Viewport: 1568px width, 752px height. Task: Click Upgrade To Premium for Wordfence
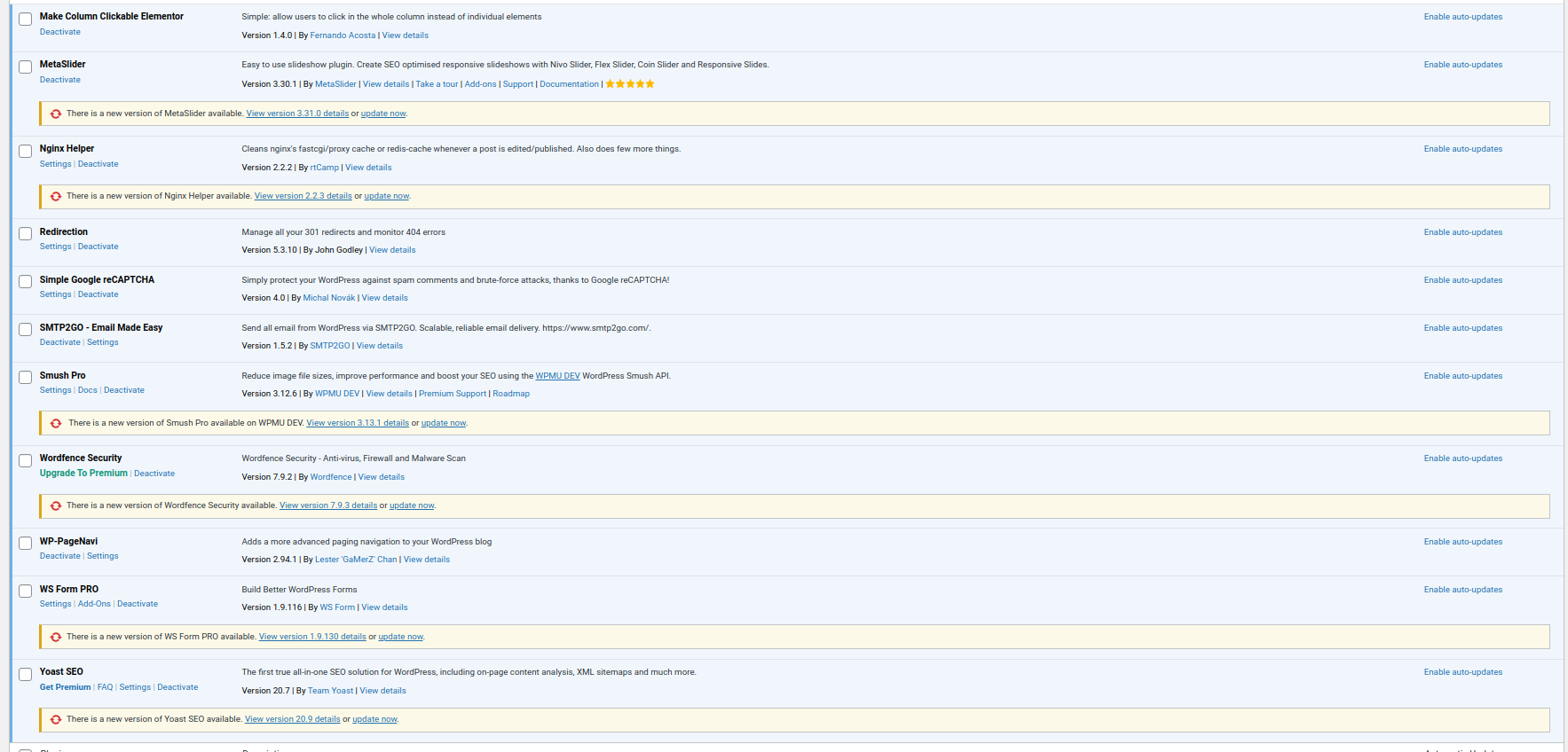[83, 474]
